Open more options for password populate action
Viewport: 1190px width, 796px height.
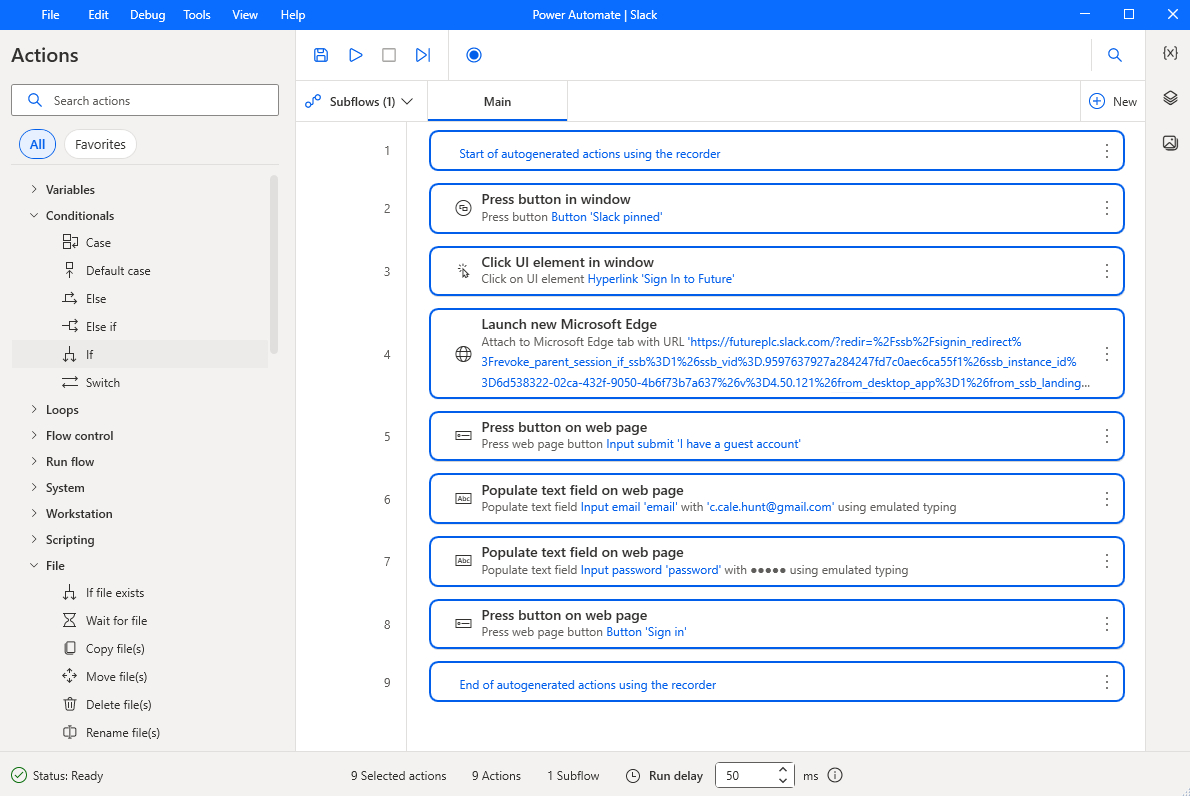click(1107, 561)
